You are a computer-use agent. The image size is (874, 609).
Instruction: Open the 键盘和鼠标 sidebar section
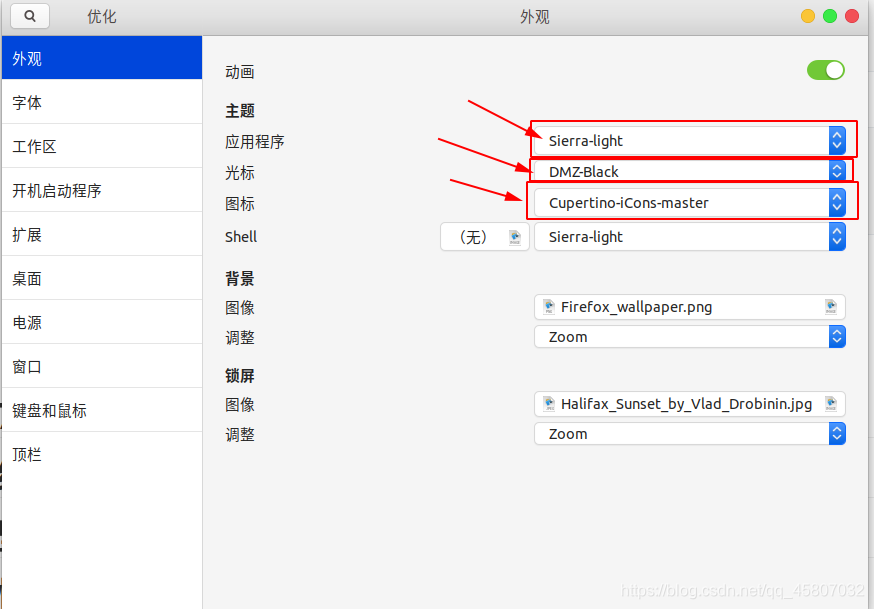102,411
